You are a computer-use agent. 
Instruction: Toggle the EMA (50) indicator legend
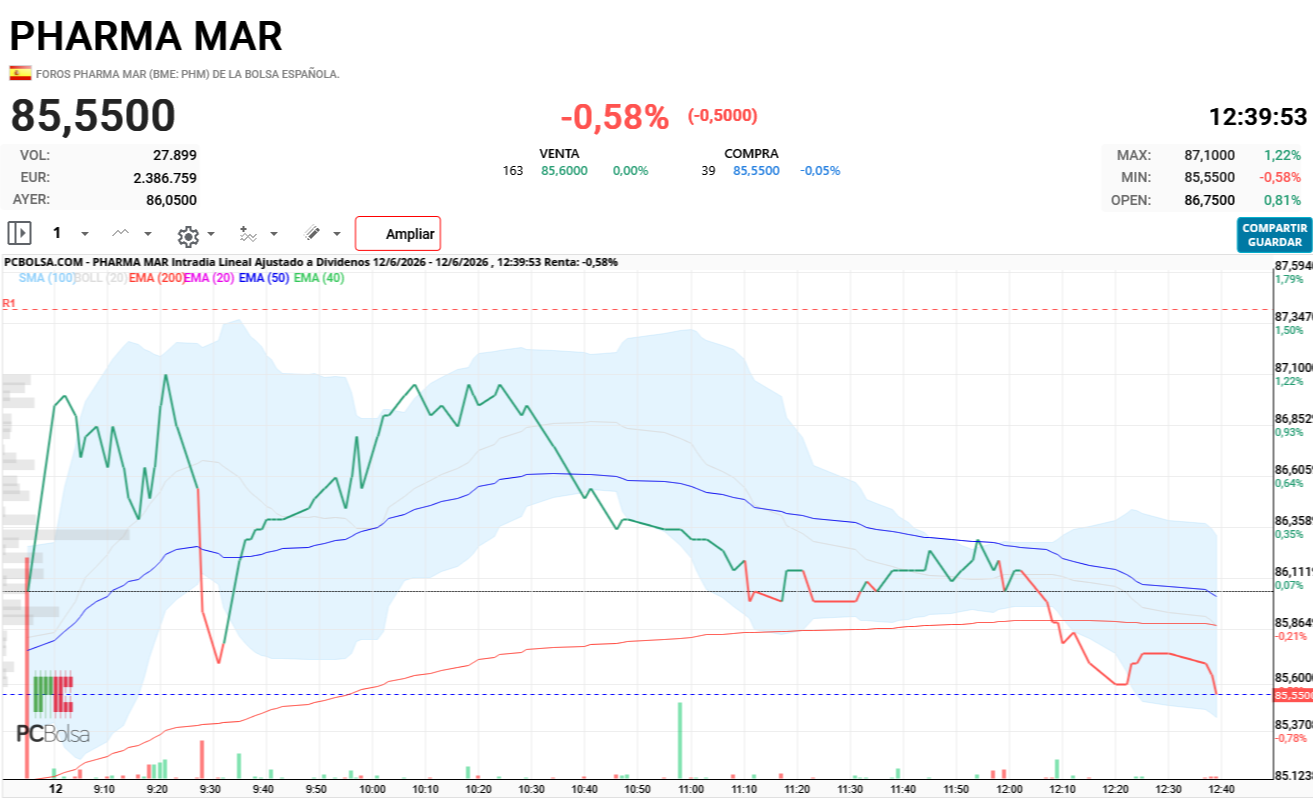(x=264, y=278)
